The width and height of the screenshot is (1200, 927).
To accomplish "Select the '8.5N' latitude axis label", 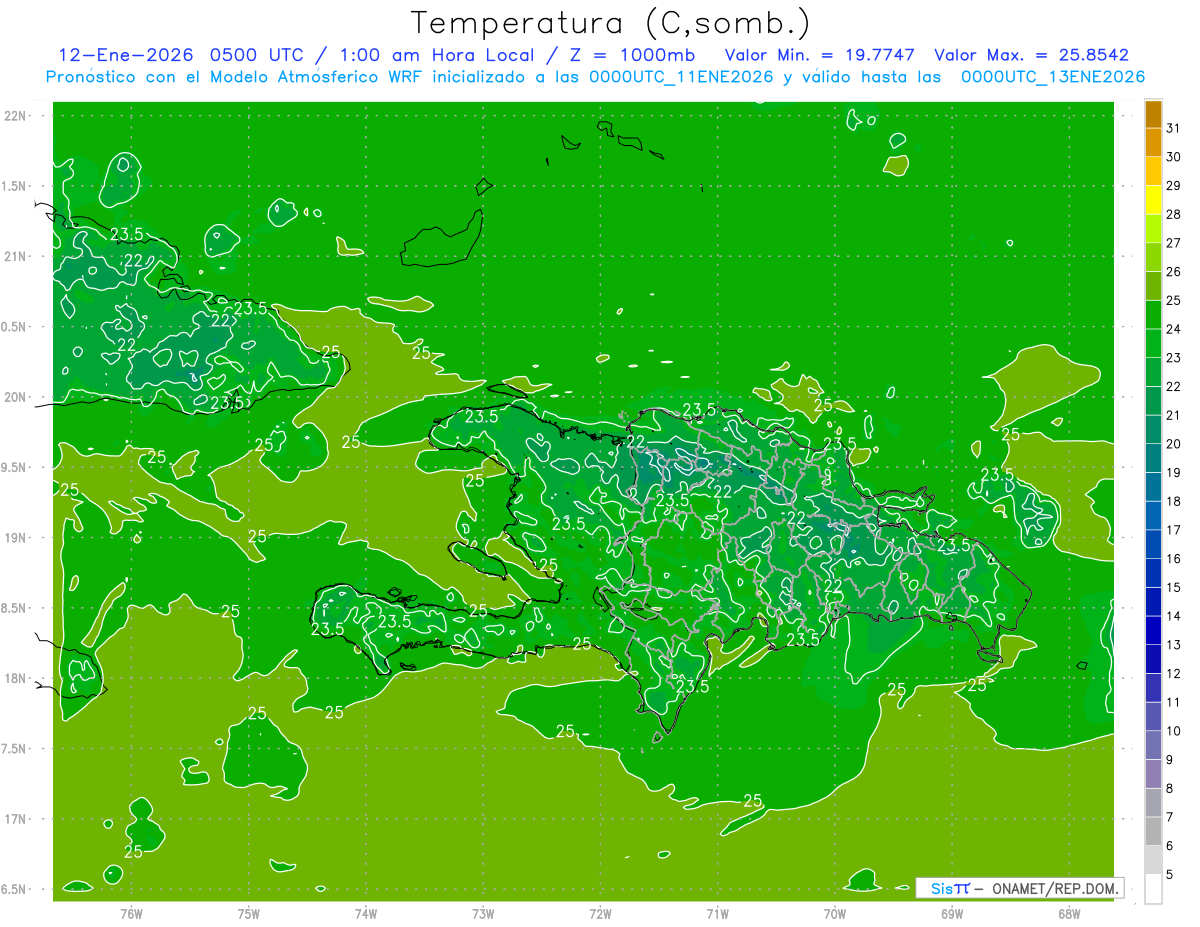I will click(x=15, y=608).
